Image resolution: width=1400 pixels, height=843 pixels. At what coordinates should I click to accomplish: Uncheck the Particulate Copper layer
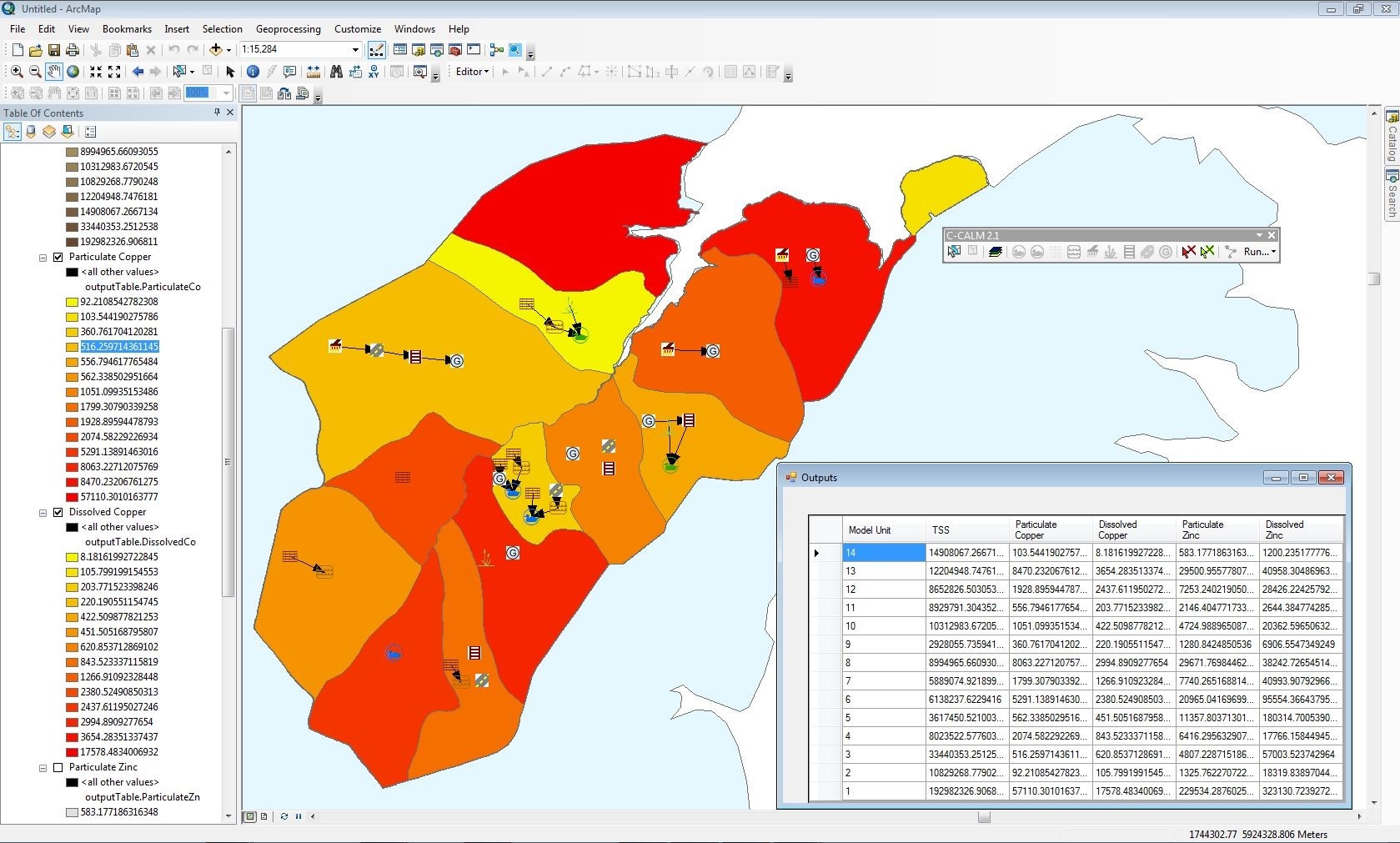pos(58,257)
